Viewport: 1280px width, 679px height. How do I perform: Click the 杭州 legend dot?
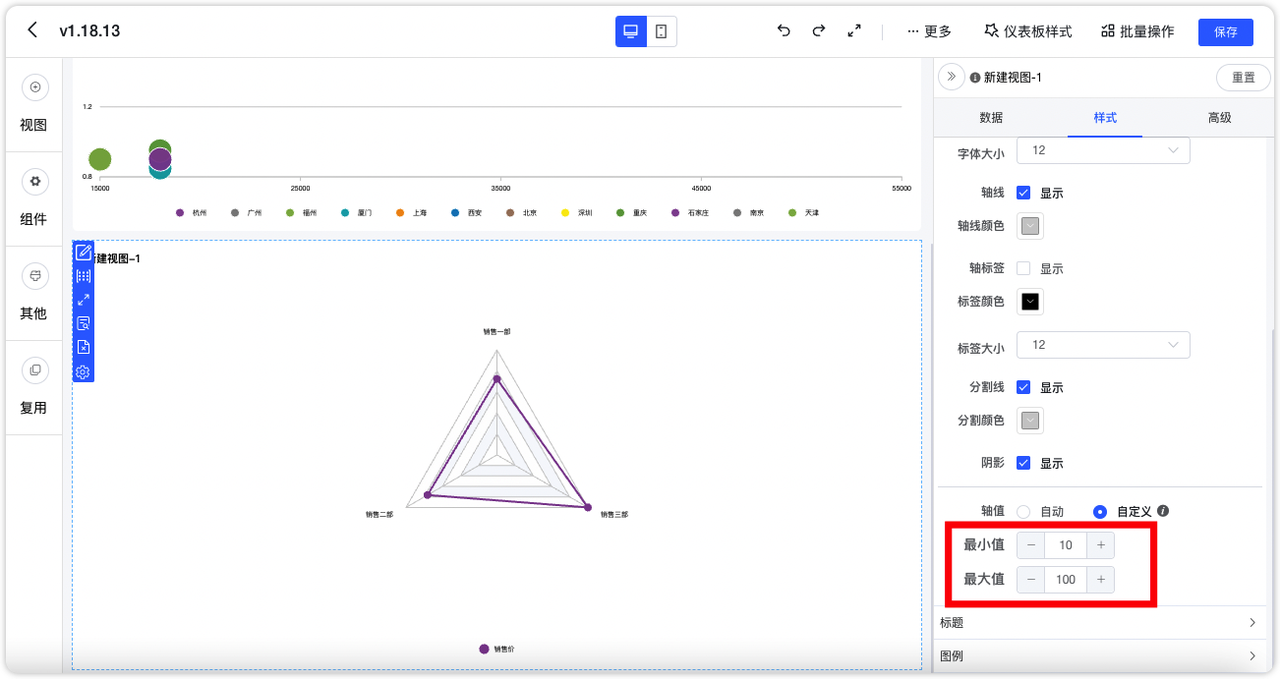(x=180, y=213)
